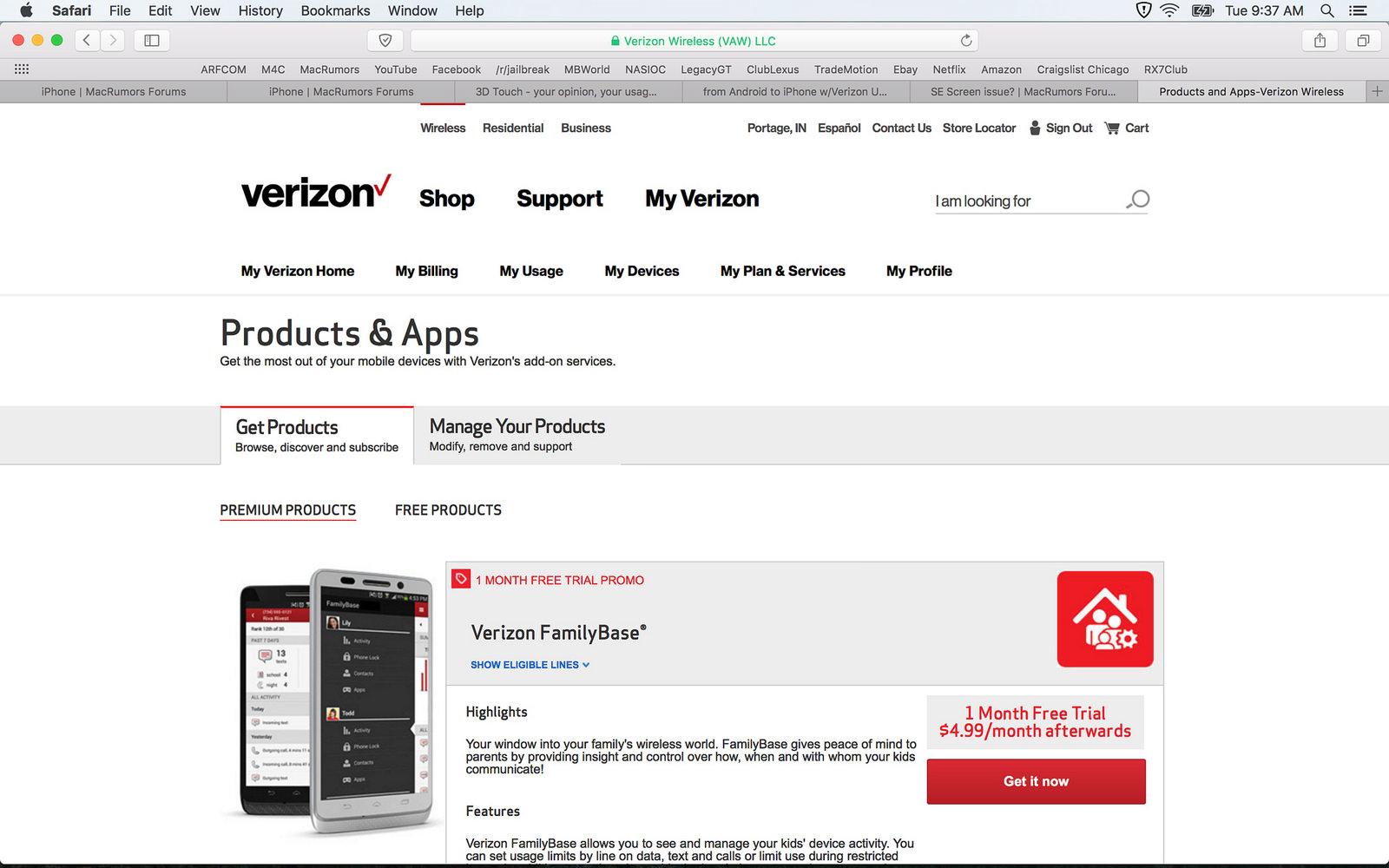This screenshot has height=868, width=1389.
Task: Click the 1 Month Free Trial promo text
Action: pyautogui.click(x=560, y=580)
